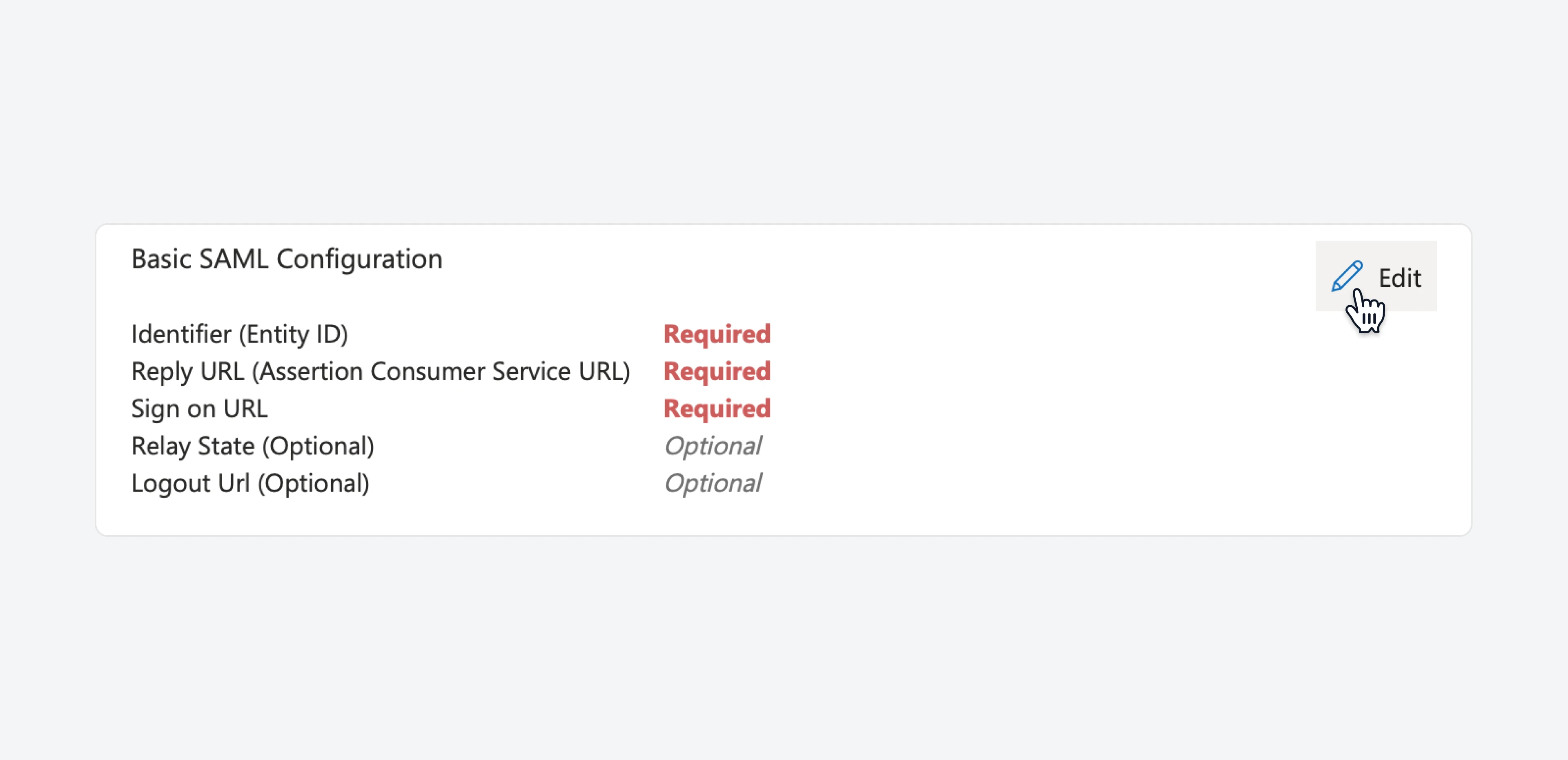Click the Identifier (Entity ID) label
The image size is (1568, 760).
tap(239, 334)
